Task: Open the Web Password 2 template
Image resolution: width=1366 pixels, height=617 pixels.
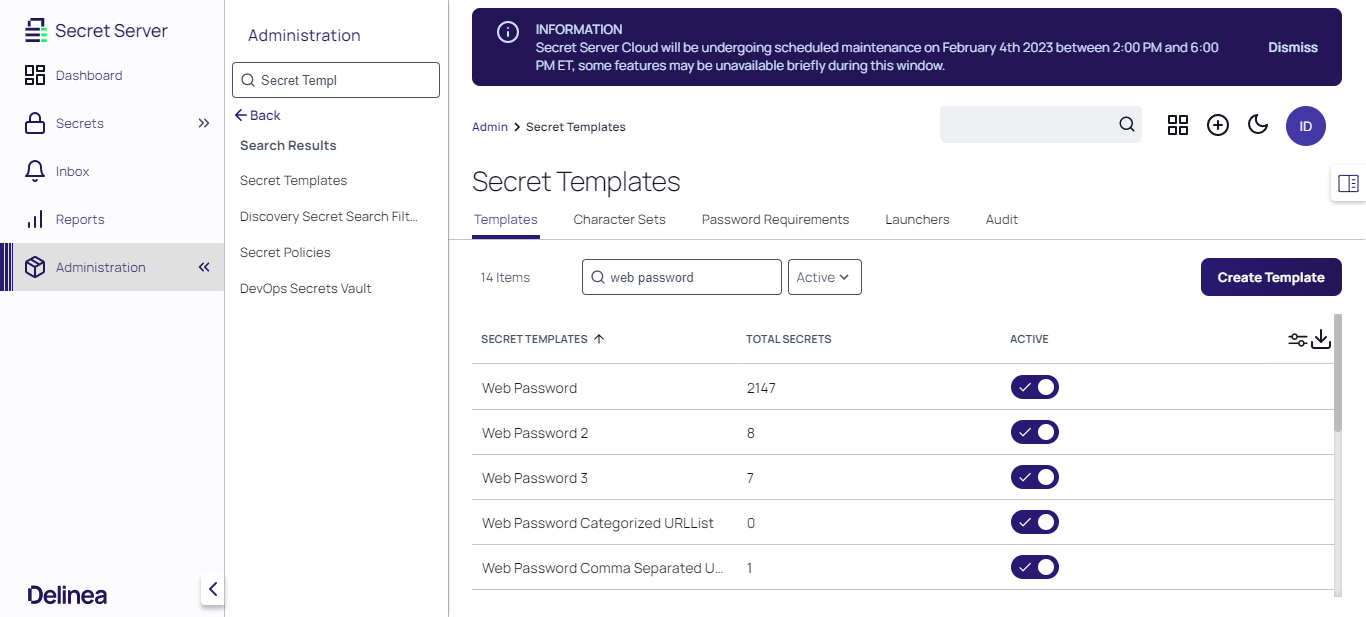Action: coord(535,433)
